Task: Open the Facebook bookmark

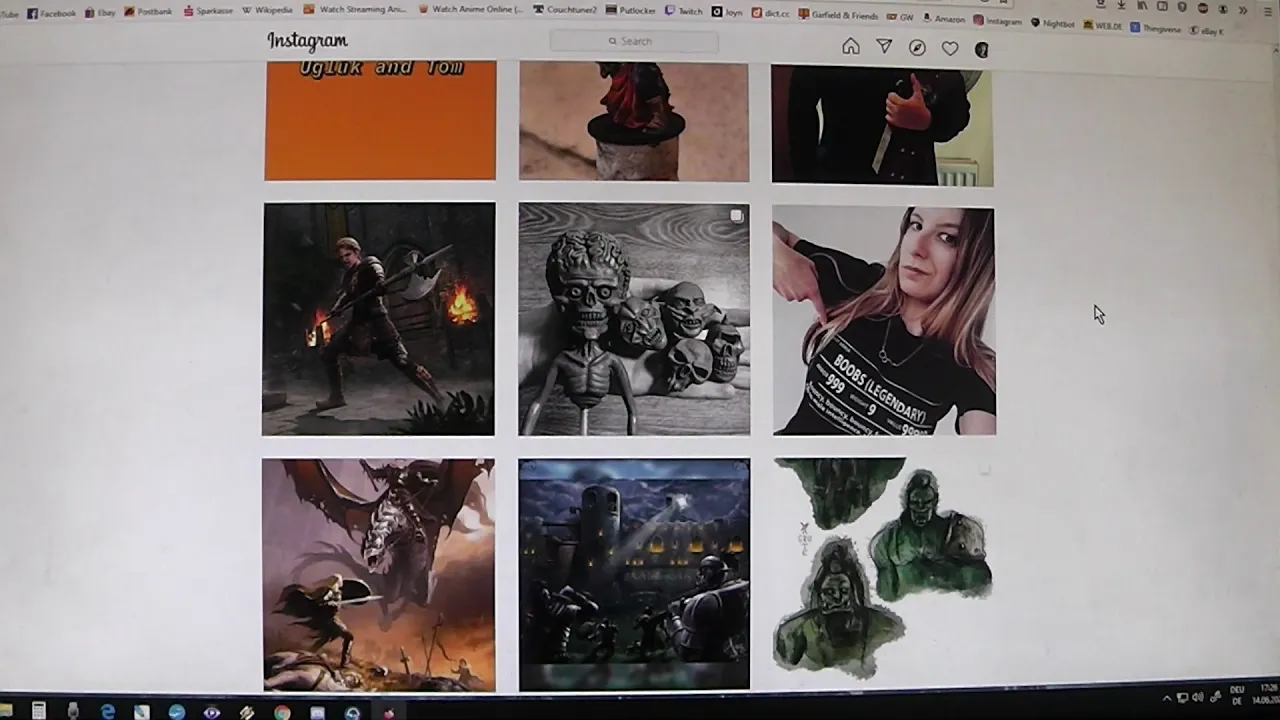Action: click(51, 13)
